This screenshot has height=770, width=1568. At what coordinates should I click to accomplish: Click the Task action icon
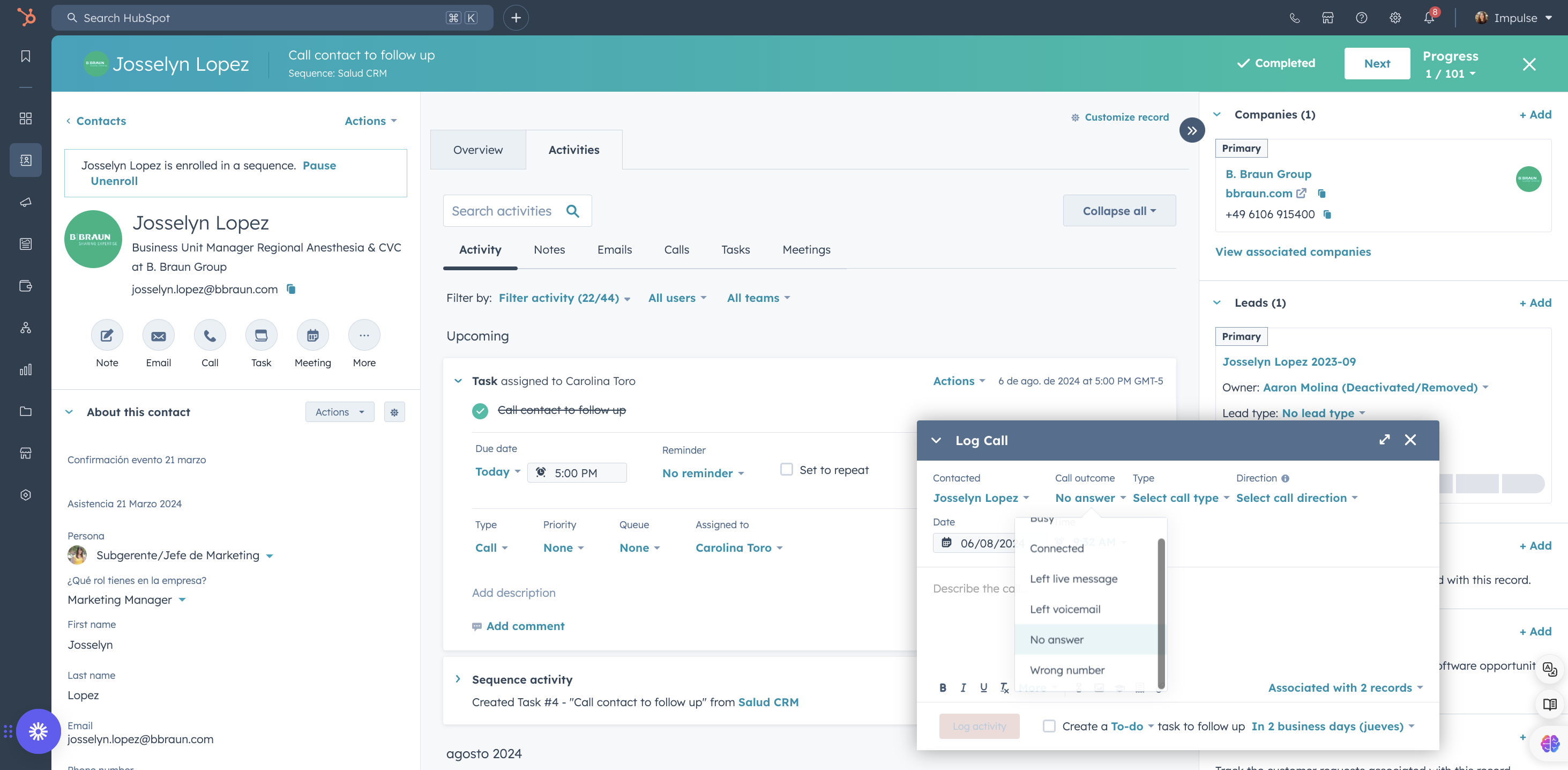pyautogui.click(x=261, y=335)
